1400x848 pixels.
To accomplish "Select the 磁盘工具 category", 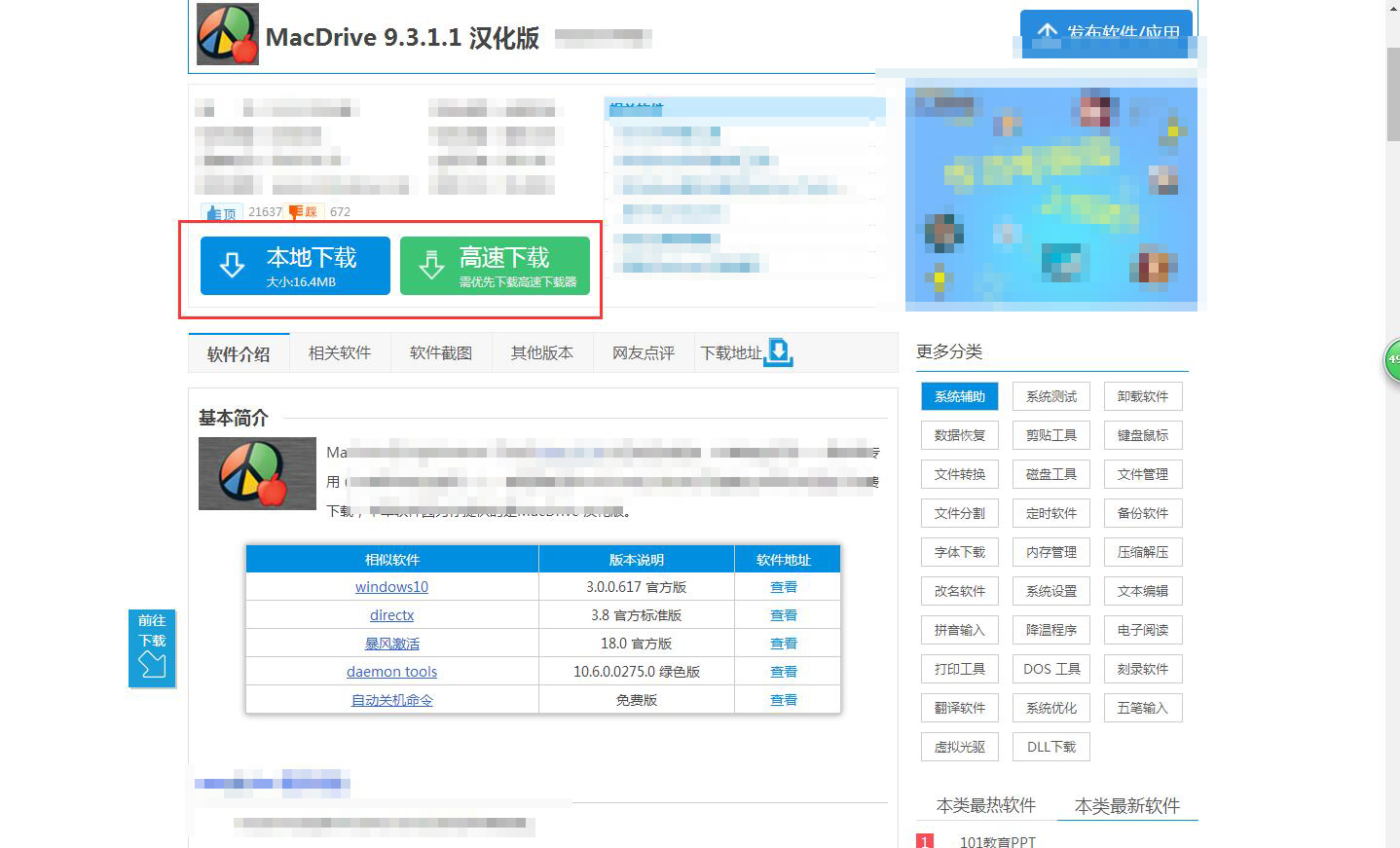I will 1051,474.
